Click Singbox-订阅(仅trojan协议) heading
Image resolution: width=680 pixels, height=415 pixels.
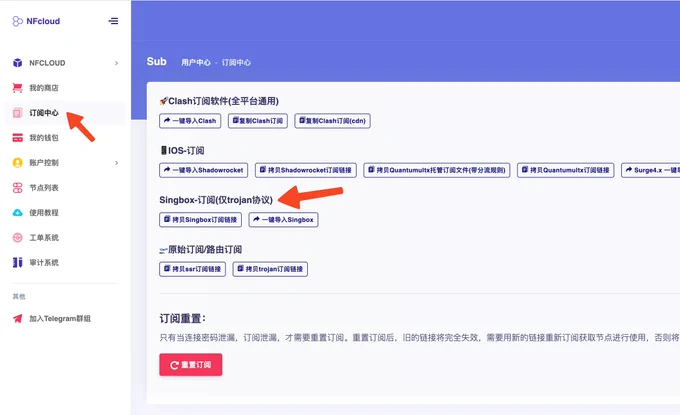pyautogui.click(x=216, y=200)
